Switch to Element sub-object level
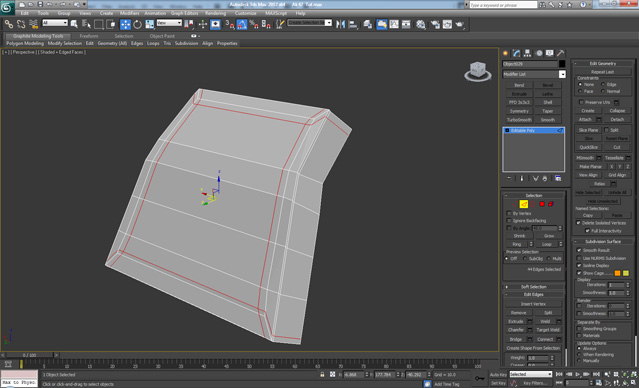Viewport: 639px width, 388px height. tap(551, 204)
